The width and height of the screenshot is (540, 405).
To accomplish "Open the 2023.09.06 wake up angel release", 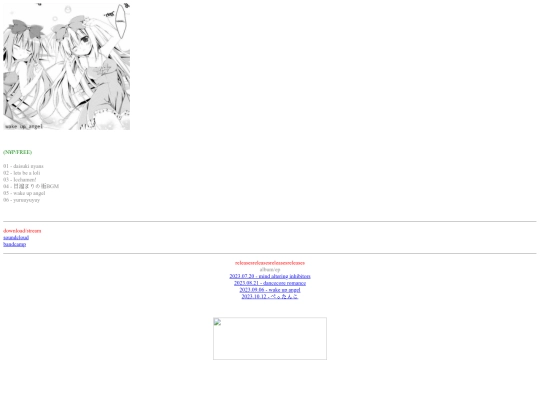I will pyautogui.click(x=270, y=290).
